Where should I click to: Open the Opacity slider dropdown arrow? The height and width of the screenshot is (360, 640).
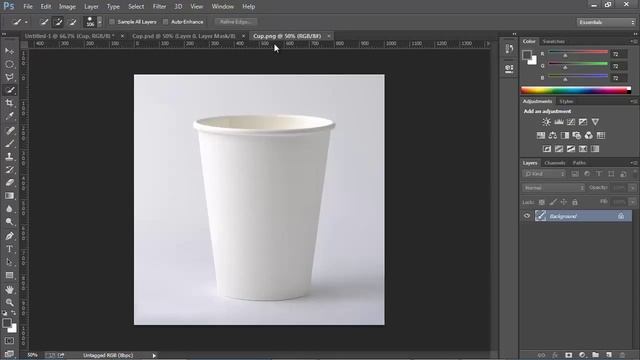[x=632, y=188]
